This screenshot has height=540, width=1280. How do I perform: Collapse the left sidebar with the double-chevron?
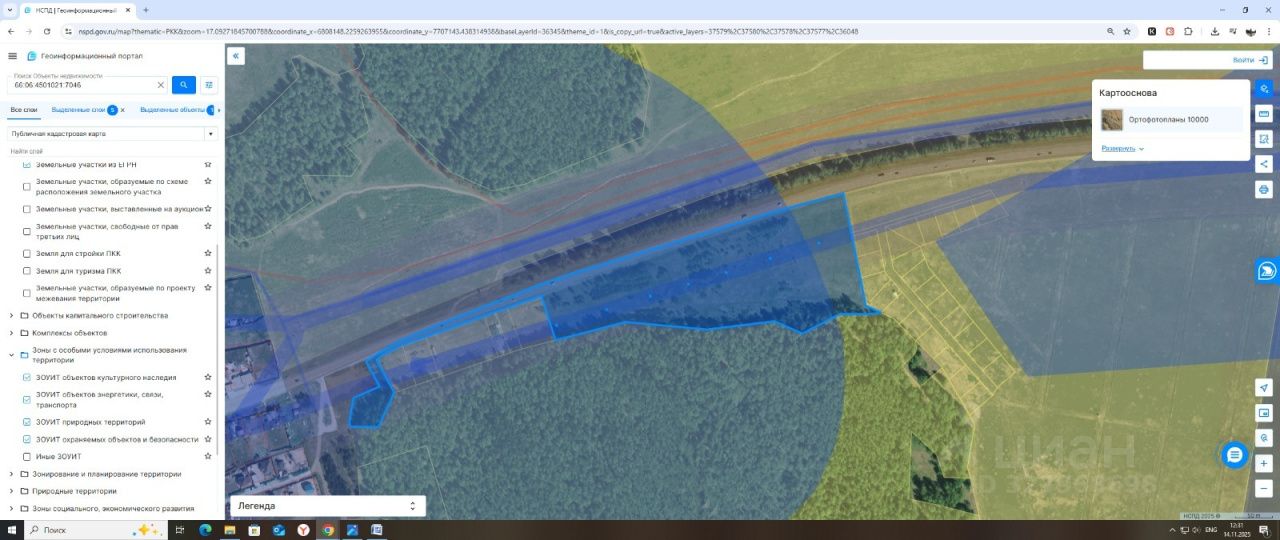tap(236, 56)
